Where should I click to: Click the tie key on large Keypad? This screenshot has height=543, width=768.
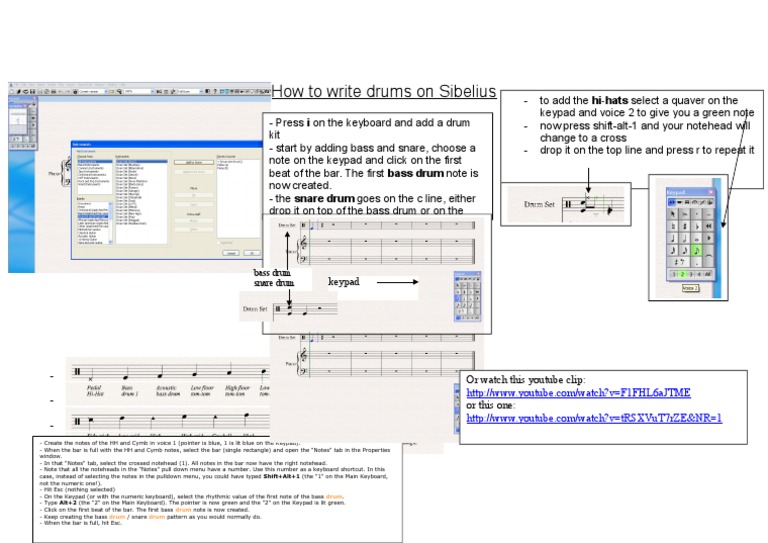[708, 256]
